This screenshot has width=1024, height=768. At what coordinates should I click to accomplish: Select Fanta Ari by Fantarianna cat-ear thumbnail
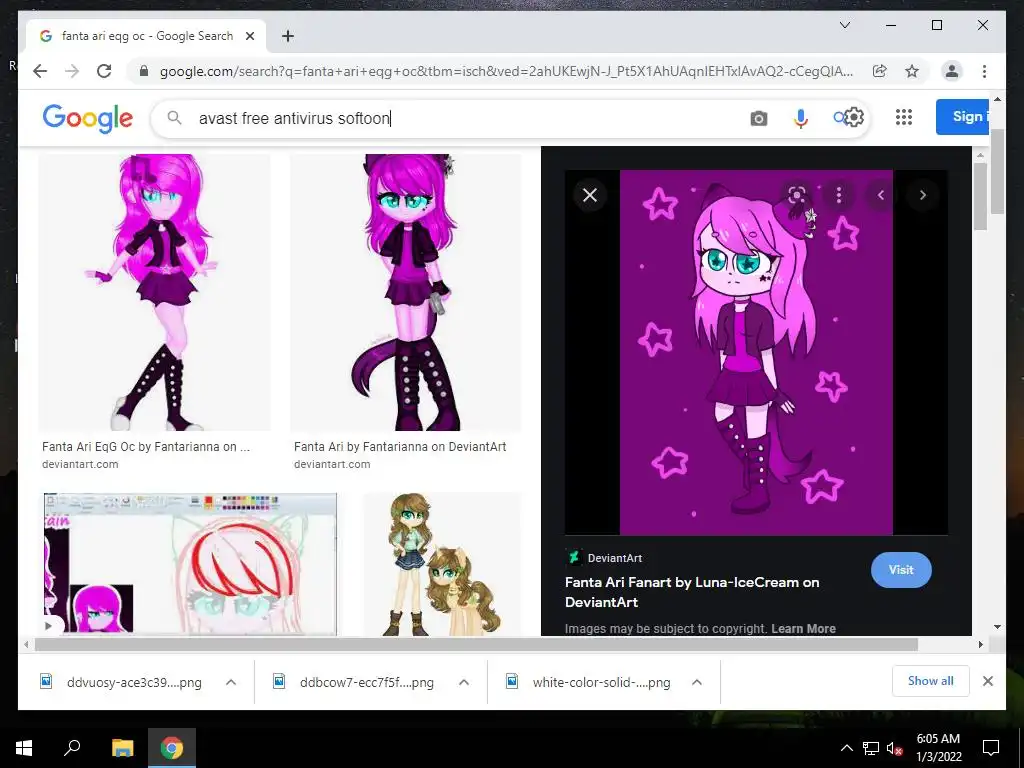coord(406,292)
